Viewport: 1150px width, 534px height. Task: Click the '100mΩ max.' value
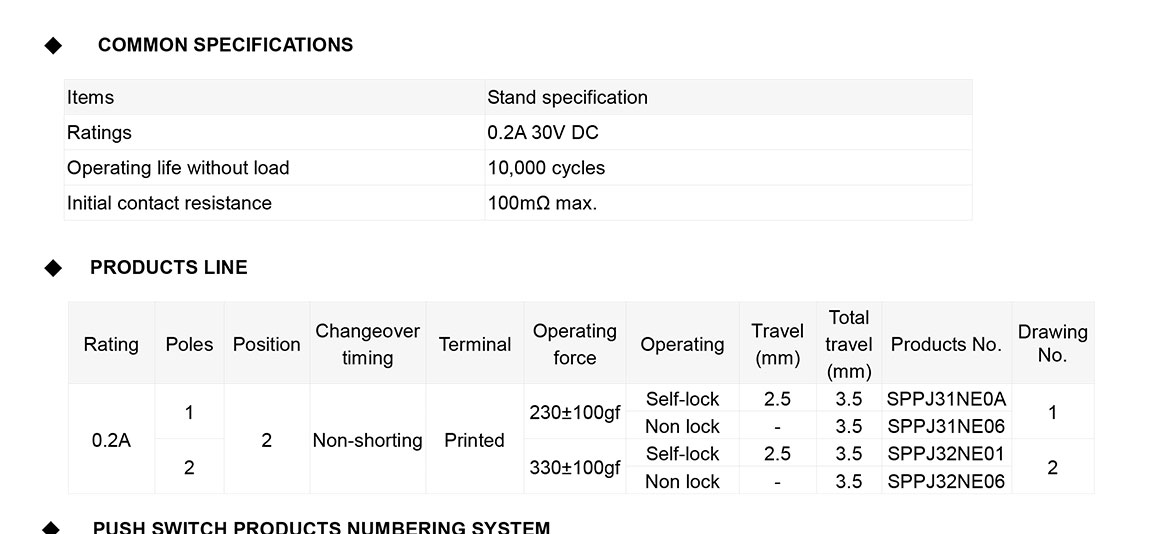[542, 203]
